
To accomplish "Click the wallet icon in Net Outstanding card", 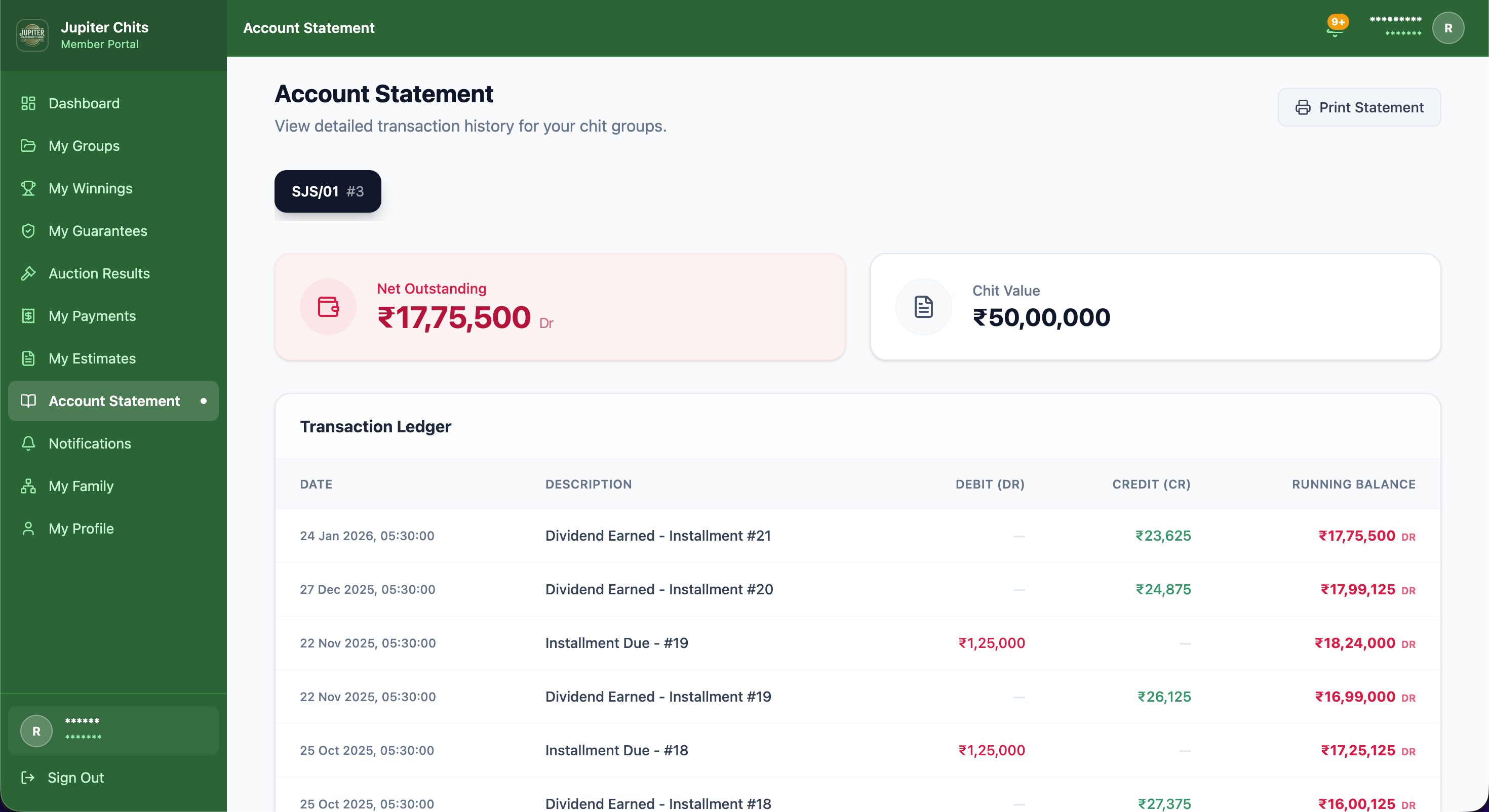I will [x=328, y=306].
